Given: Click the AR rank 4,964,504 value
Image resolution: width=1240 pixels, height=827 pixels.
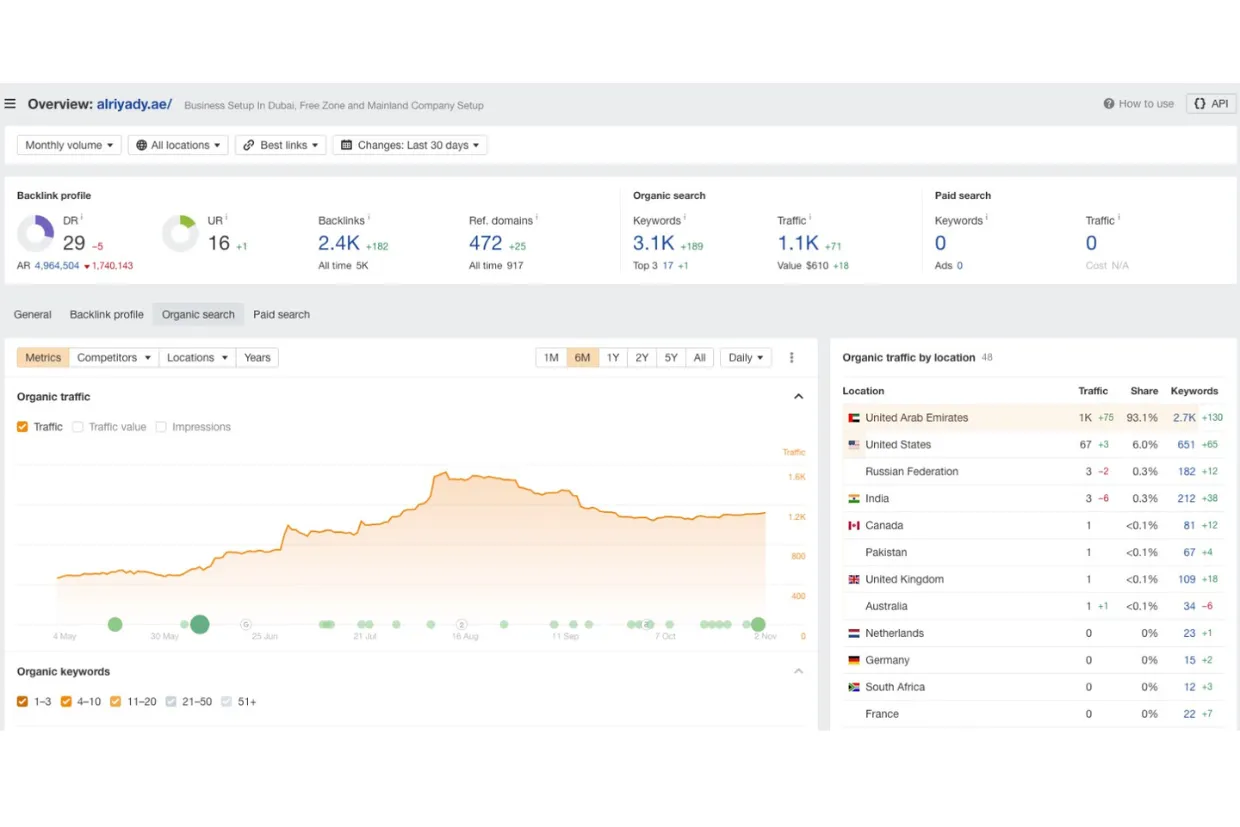Looking at the screenshot, I should [x=57, y=266].
